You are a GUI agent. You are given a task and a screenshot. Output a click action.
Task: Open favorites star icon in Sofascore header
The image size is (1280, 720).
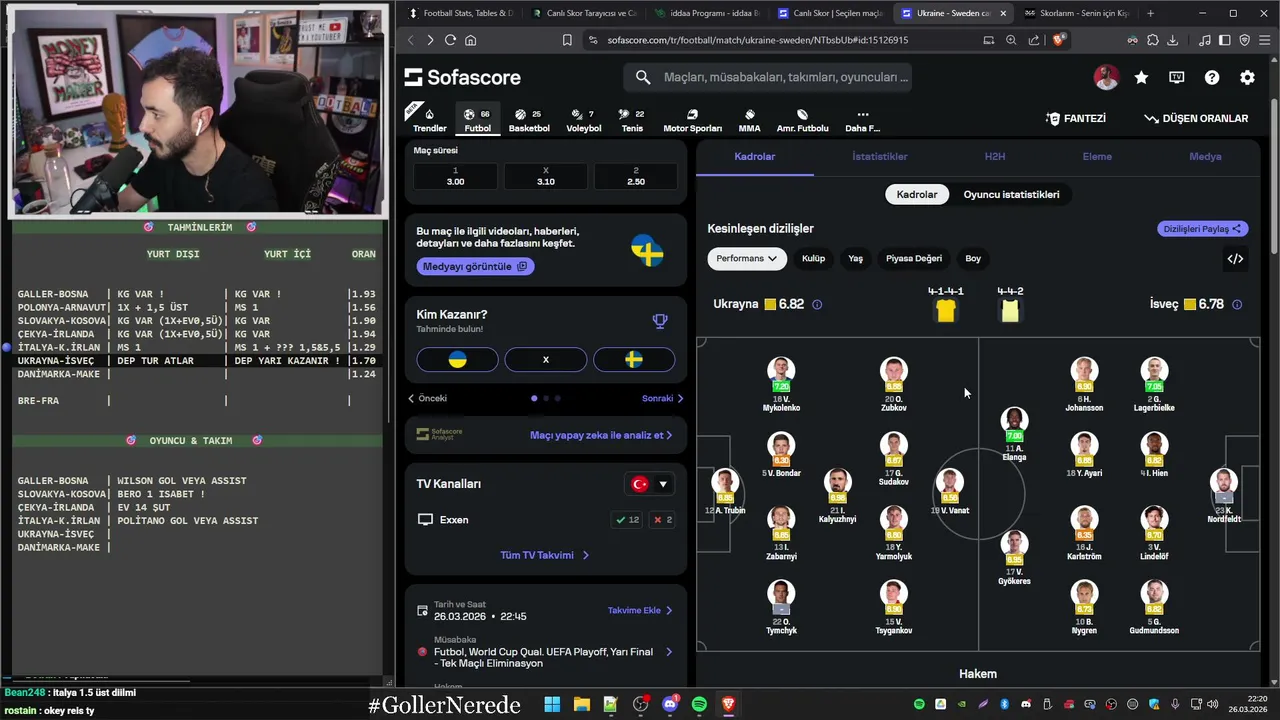[1141, 77]
